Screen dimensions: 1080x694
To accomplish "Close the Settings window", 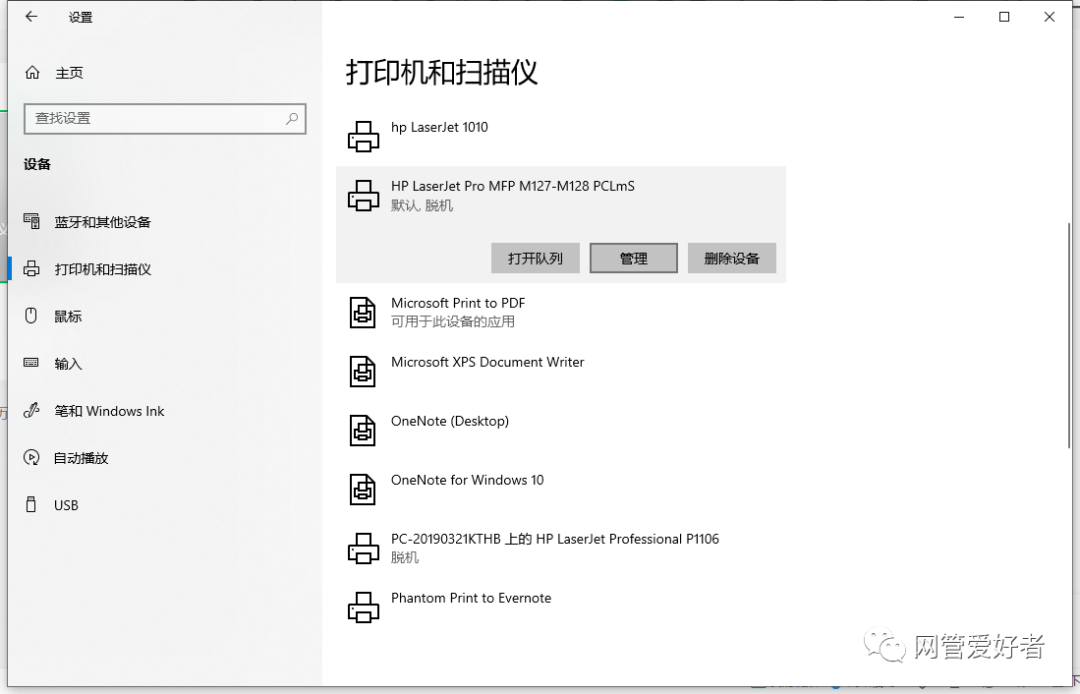I will pyautogui.click(x=1049, y=17).
